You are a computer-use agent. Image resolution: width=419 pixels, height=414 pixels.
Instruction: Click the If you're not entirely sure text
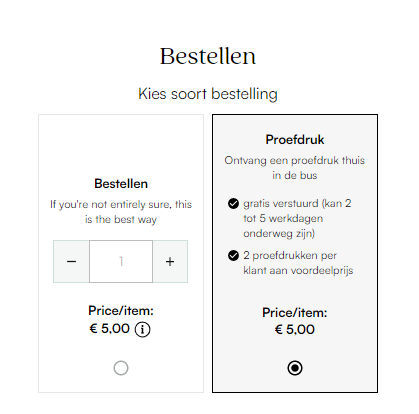click(x=121, y=212)
